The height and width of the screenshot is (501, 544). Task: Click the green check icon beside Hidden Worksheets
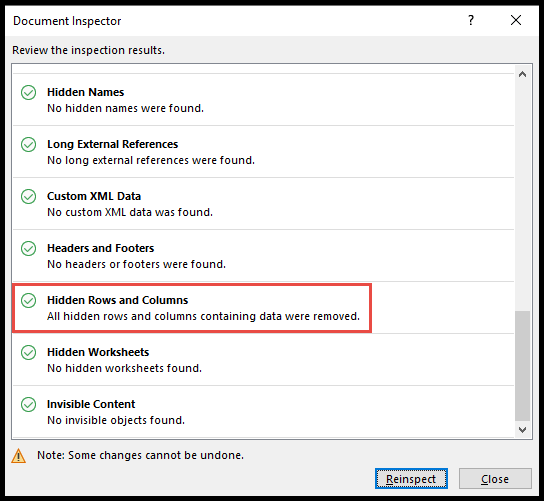pos(28,353)
